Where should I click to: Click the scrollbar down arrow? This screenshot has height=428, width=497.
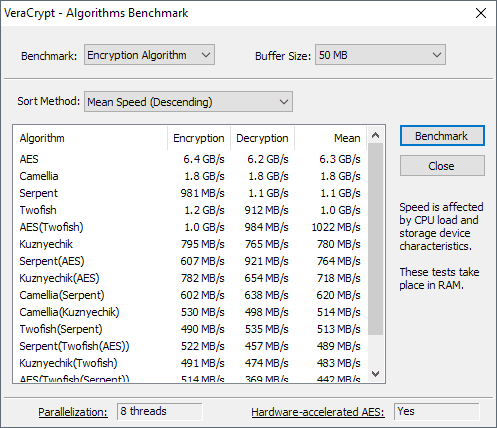pos(376,374)
